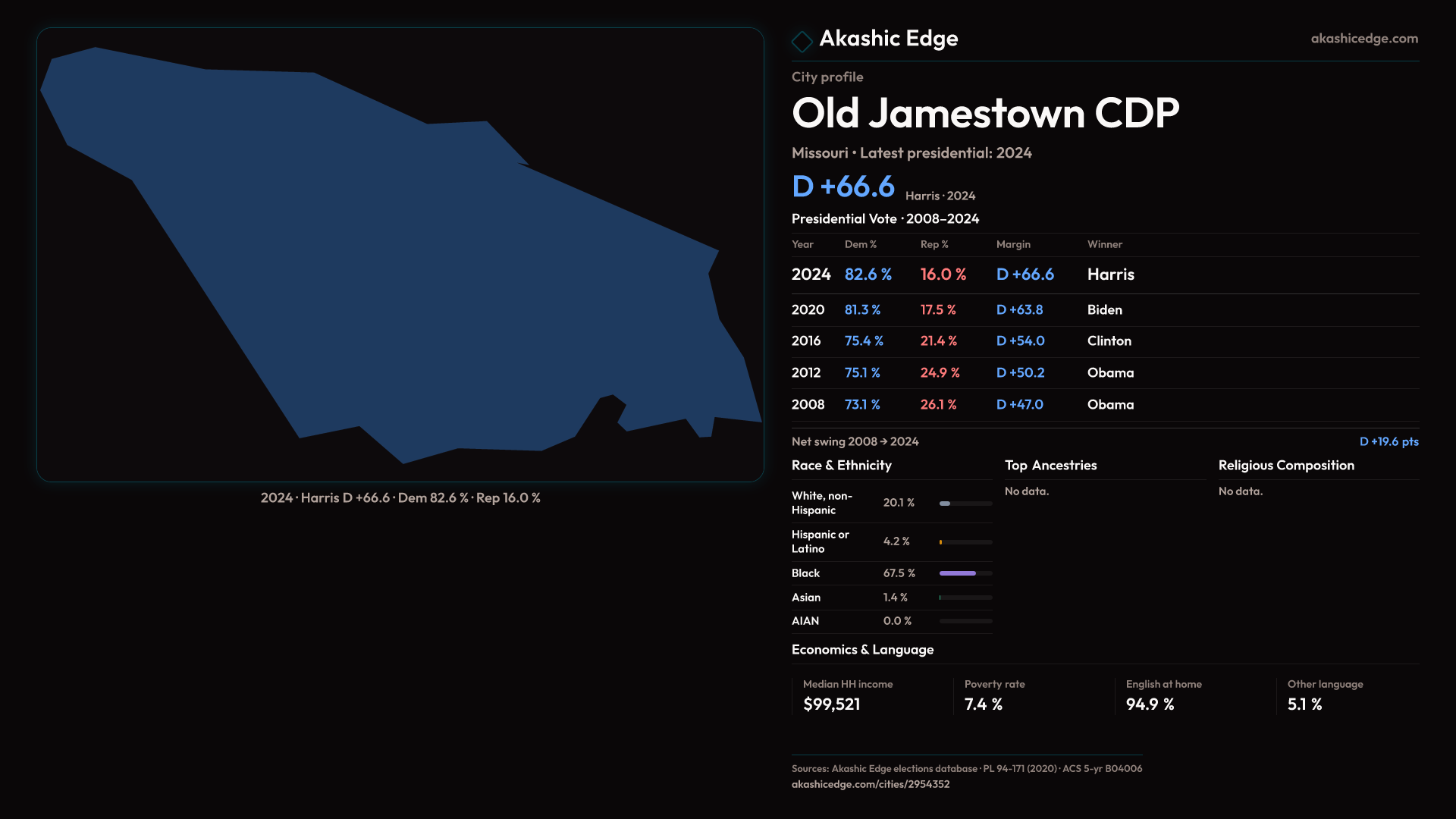
Task: Select the 2008 Obama results row
Action: click(1104, 405)
